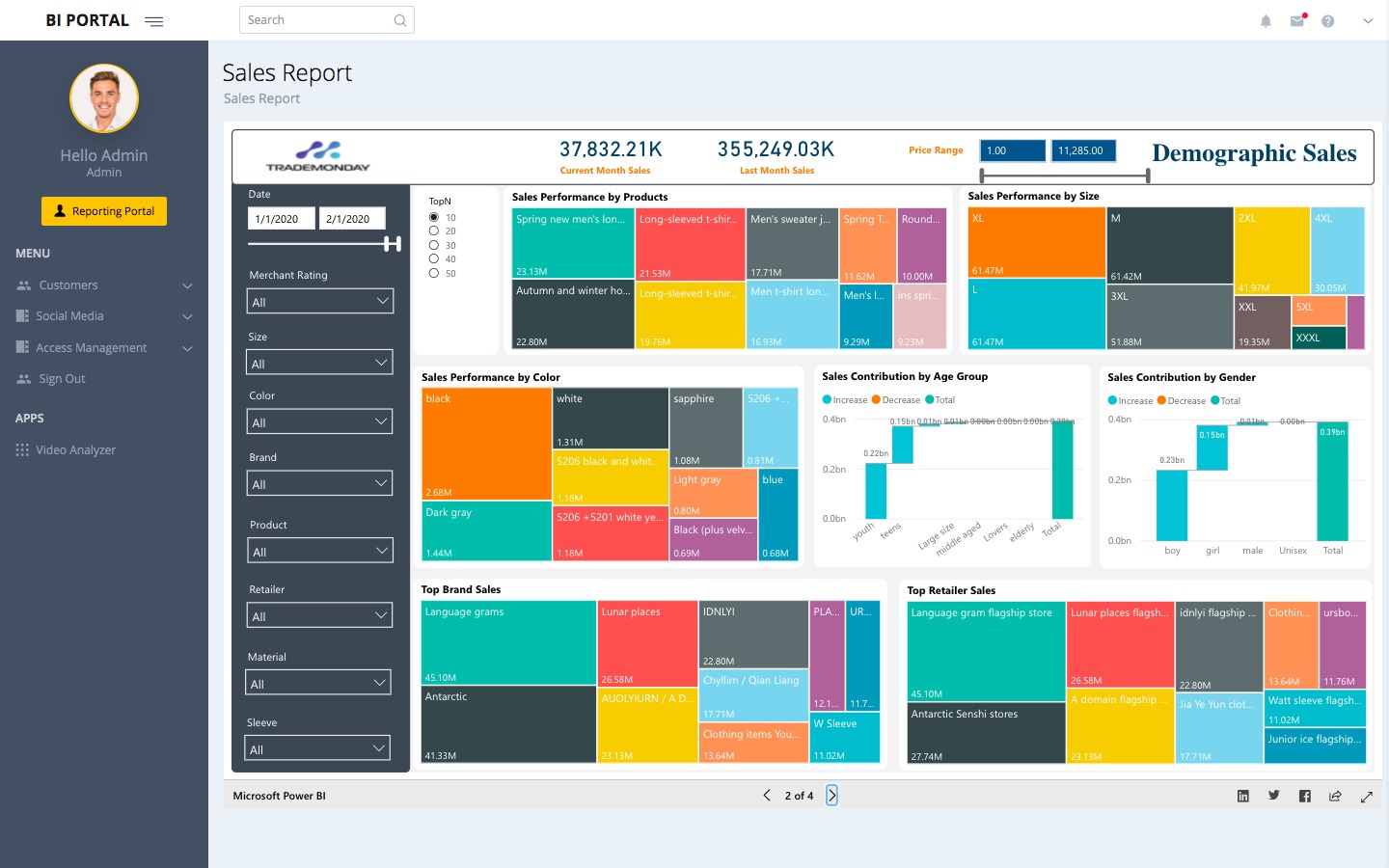This screenshot has width=1389, height=868.
Task: Go to next report page arrow
Action: [x=831, y=796]
